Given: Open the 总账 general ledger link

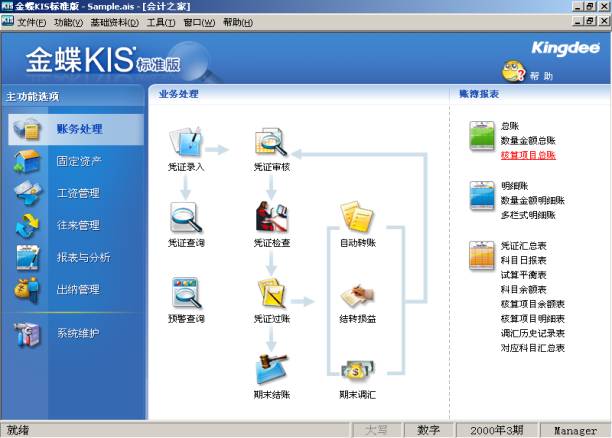Looking at the screenshot, I should (510, 126).
